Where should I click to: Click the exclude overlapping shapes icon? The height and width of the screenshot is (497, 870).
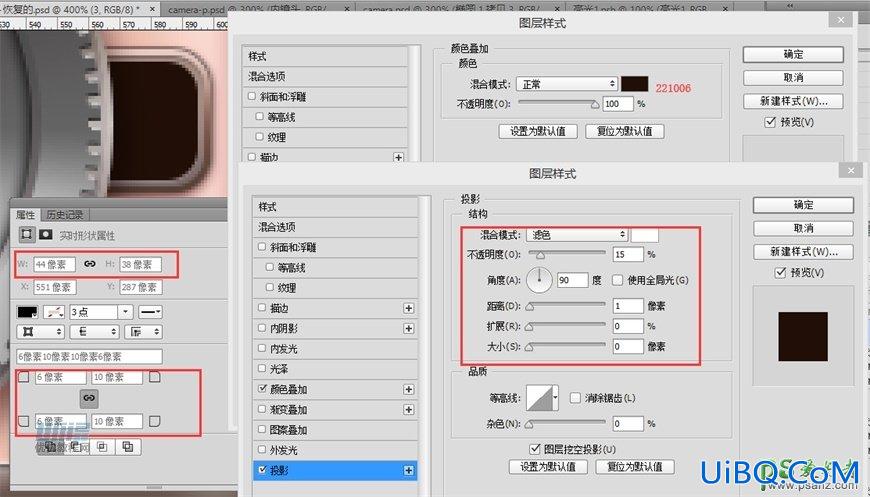pyautogui.click(x=128, y=447)
